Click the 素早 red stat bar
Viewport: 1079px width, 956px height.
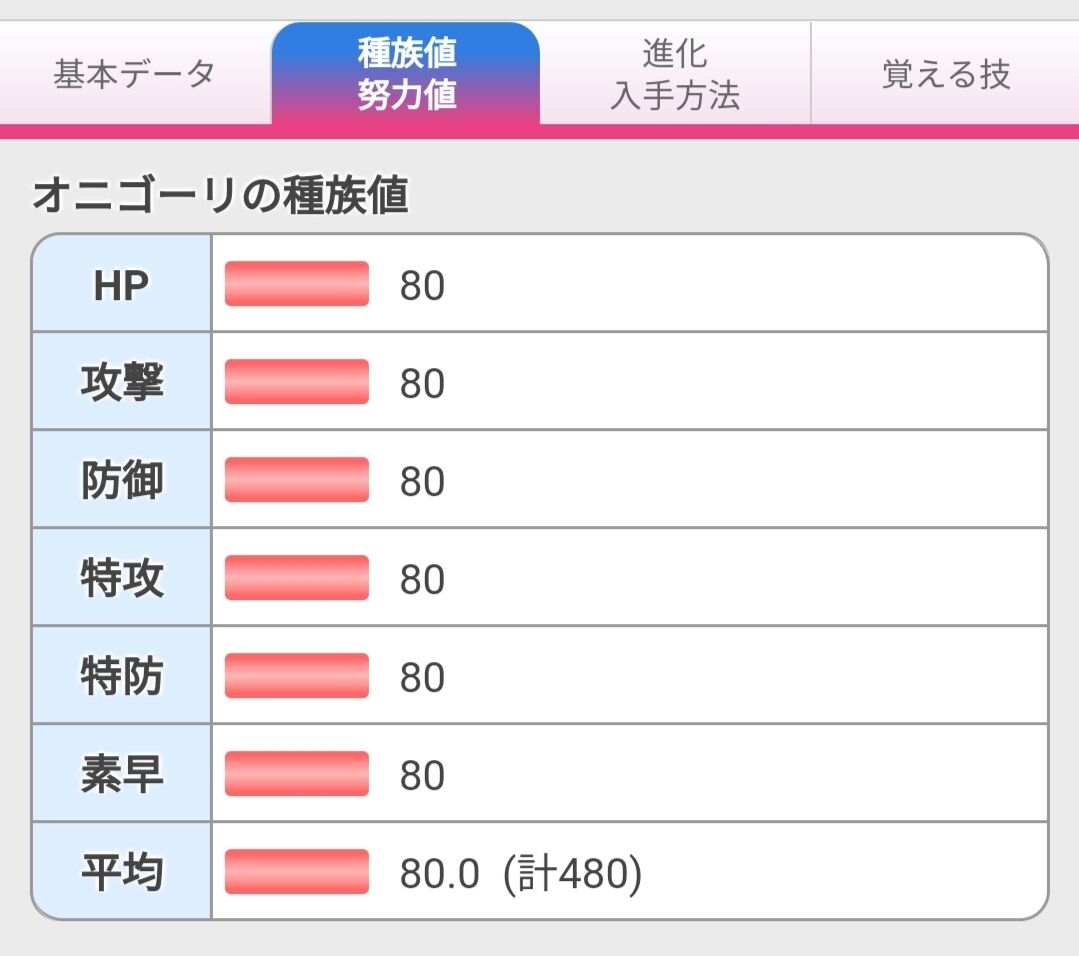(297, 774)
